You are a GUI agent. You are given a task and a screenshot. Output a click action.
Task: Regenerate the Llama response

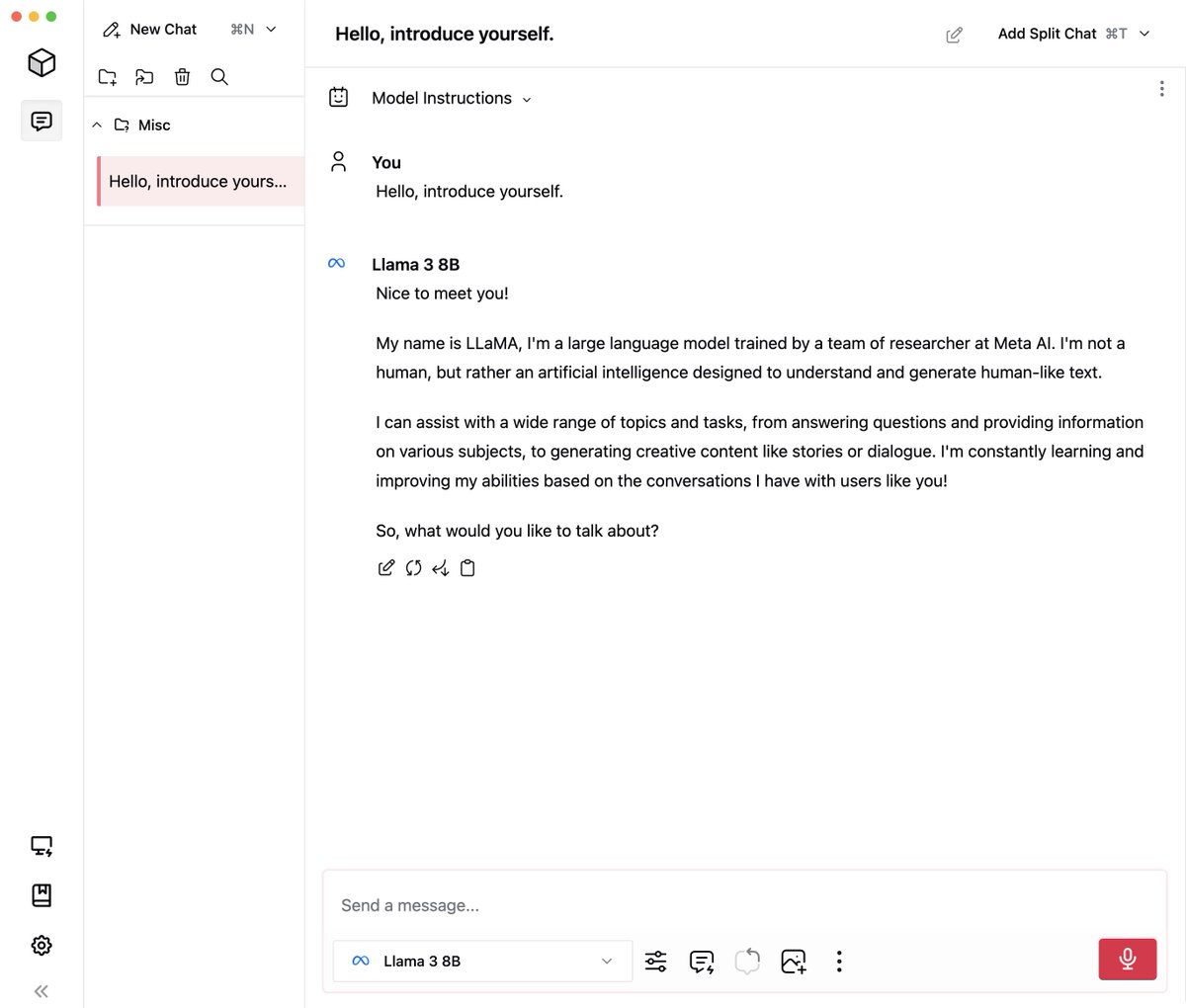click(413, 567)
